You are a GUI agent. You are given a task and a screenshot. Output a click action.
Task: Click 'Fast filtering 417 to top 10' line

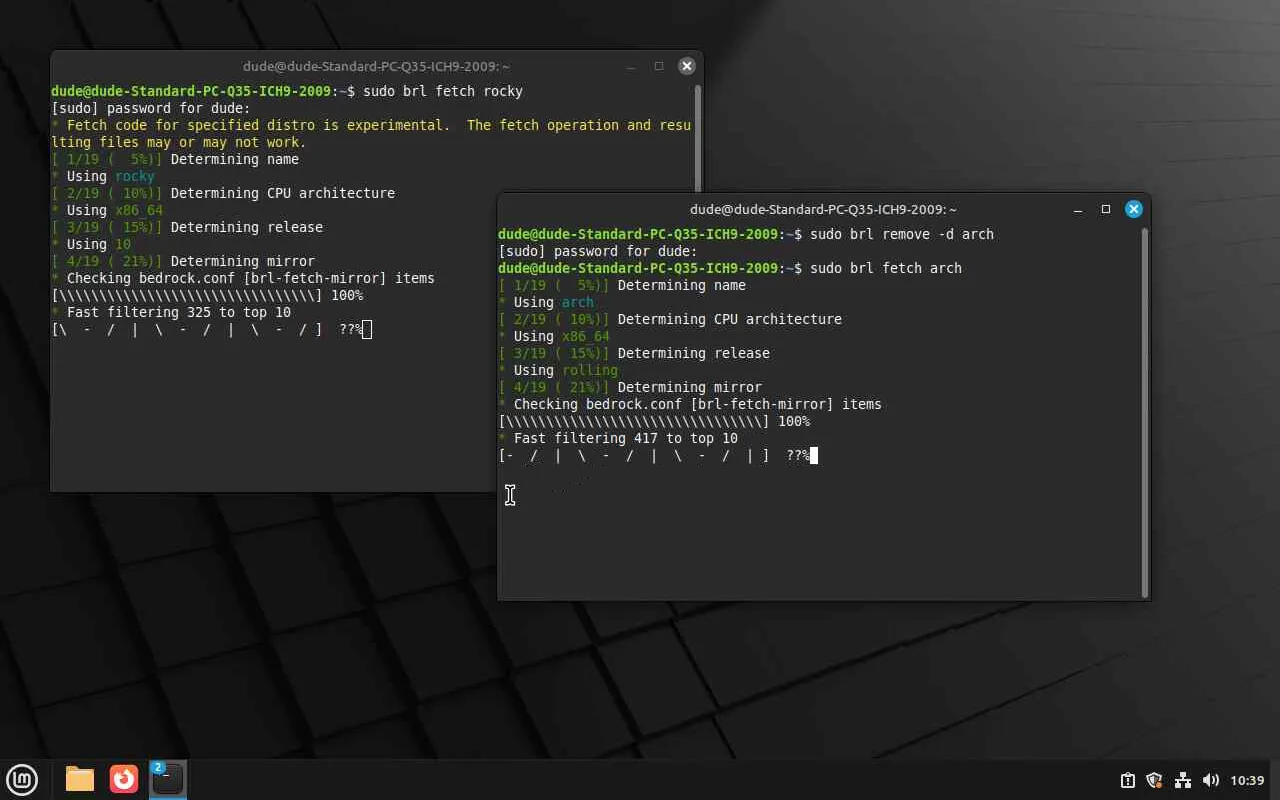coord(618,438)
